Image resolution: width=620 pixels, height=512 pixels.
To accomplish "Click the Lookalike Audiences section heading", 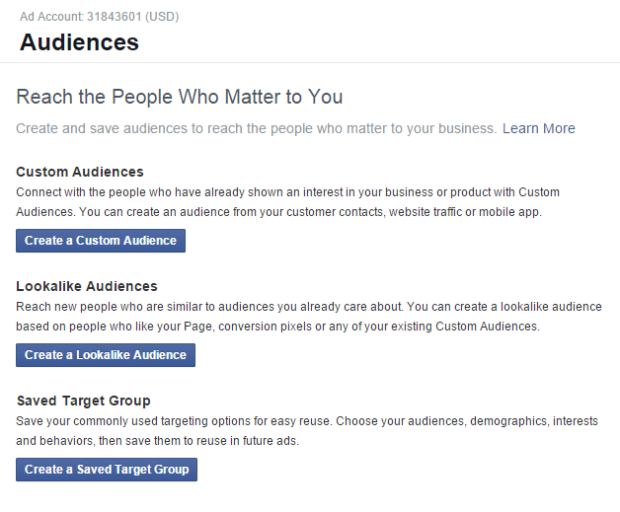I will coord(87,286).
